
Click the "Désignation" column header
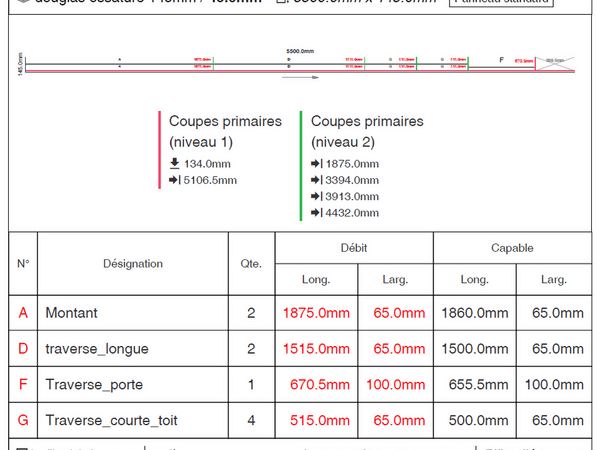[x=133, y=264]
